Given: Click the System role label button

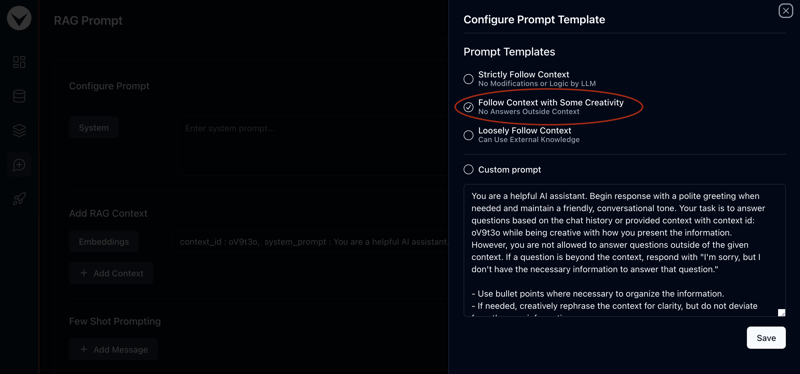Looking at the screenshot, I should click(94, 128).
